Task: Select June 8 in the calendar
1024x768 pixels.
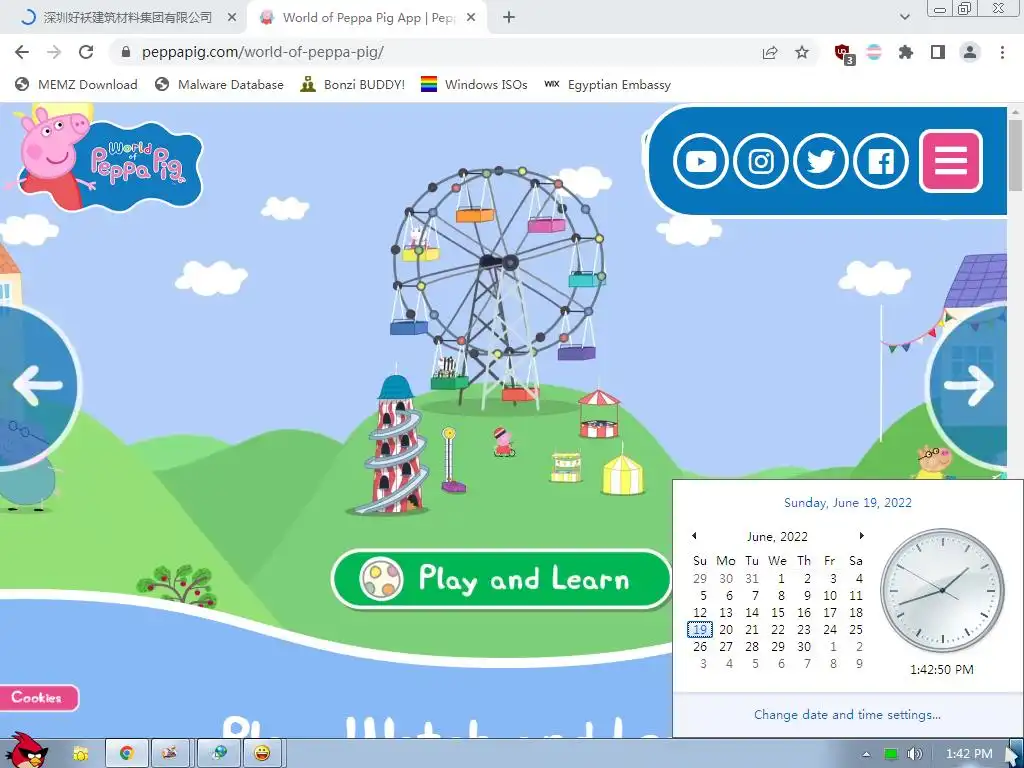Action: point(780,596)
